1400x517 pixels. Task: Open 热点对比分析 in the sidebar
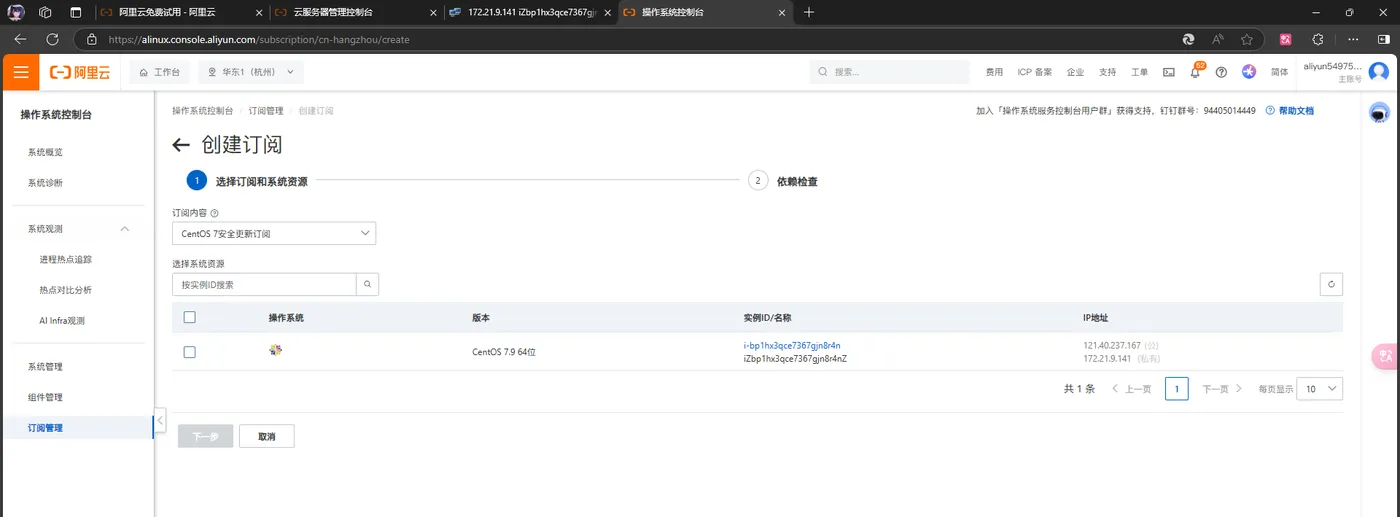coord(66,290)
